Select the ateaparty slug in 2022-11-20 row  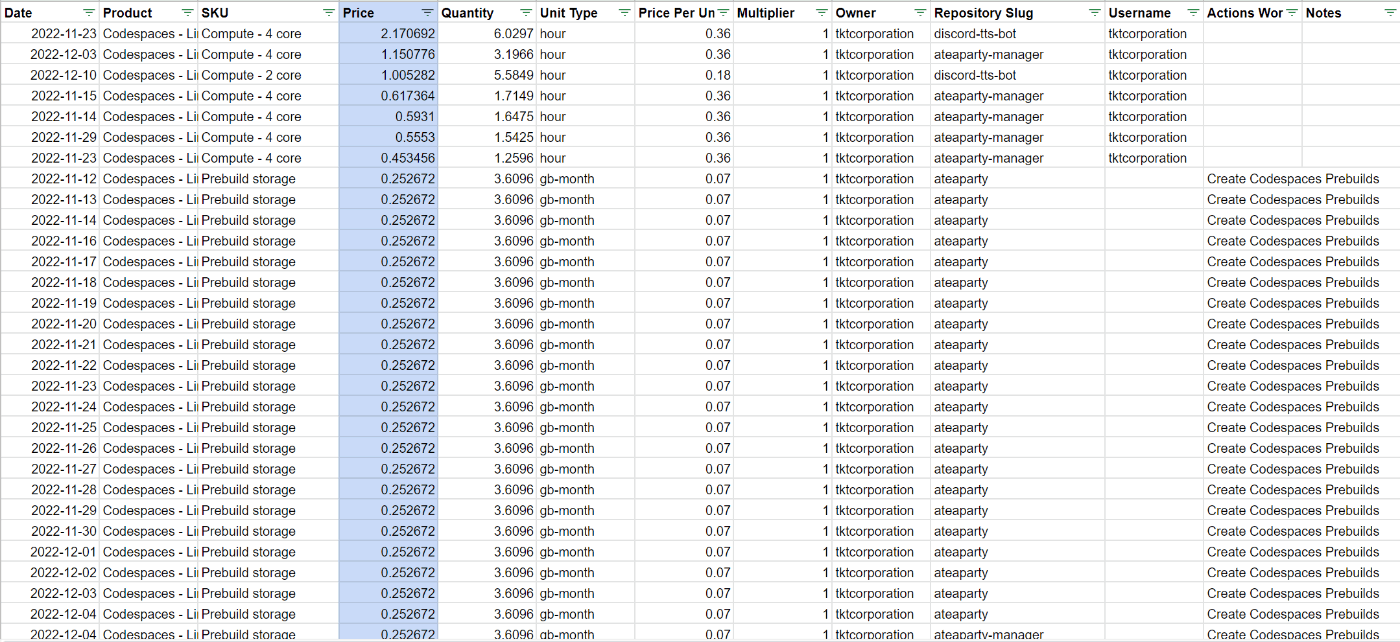(1017, 324)
